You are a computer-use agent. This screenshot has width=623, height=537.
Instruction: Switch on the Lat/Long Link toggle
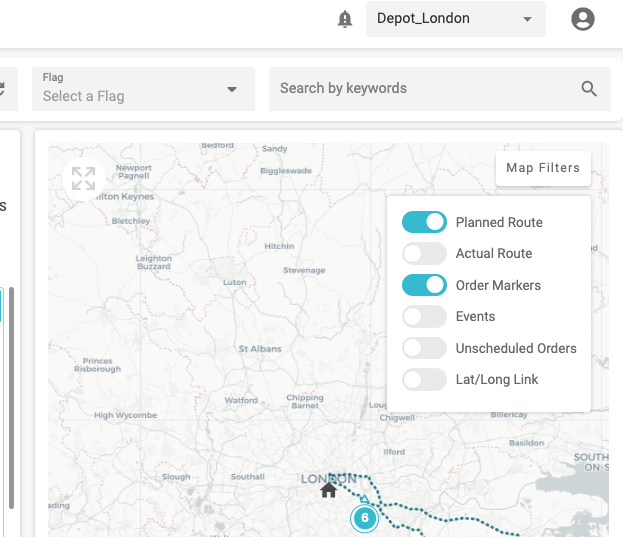tap(424, 380)
